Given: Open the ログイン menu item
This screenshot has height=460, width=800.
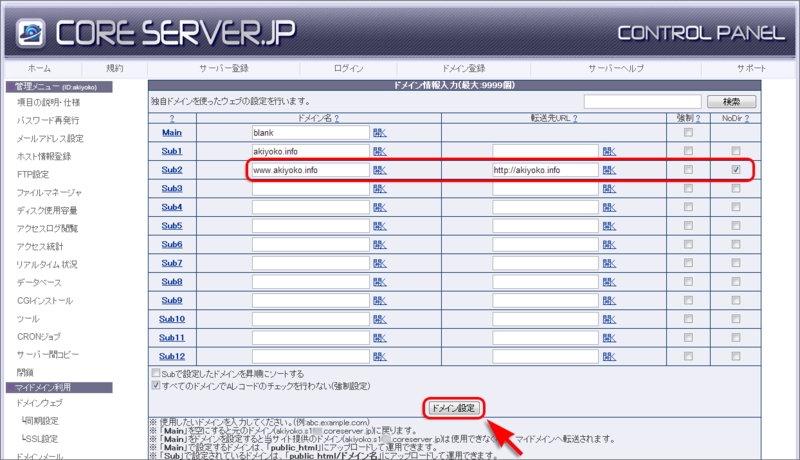Looking at the screenshot, I should (x=348, y=68).
